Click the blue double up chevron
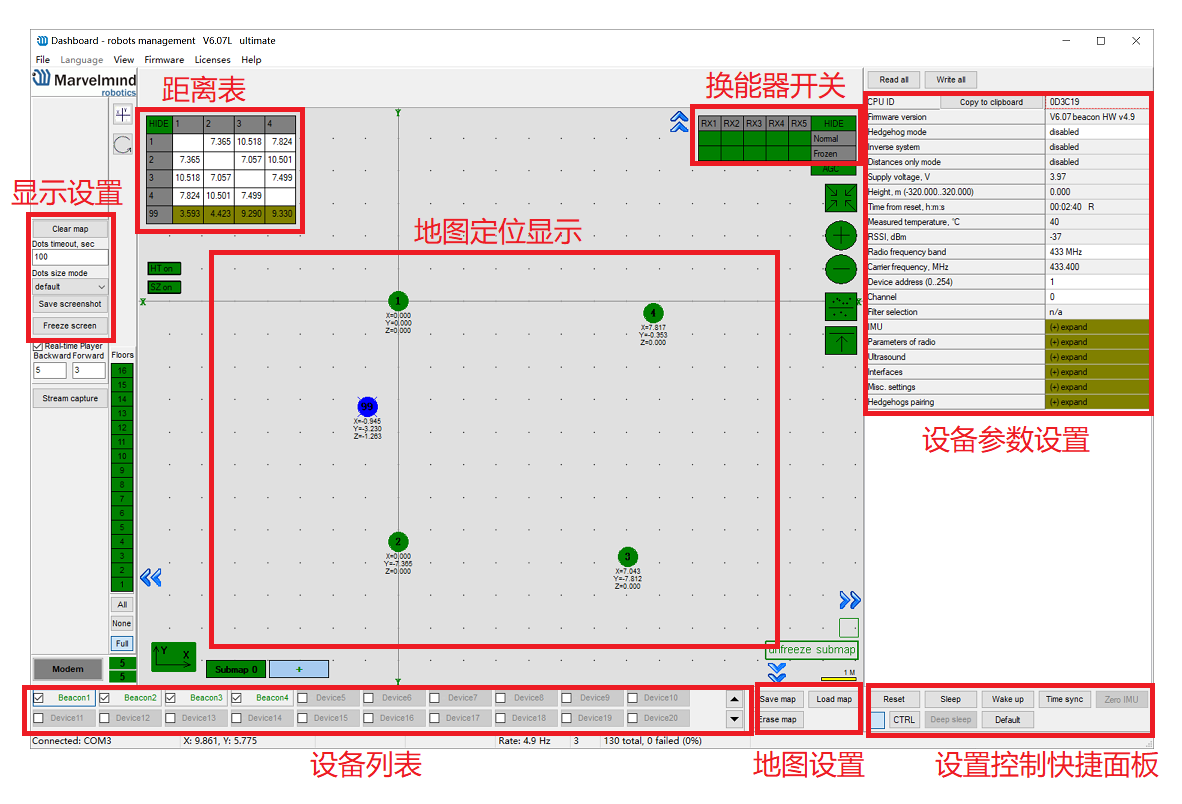1182x804 pixels. [679, 122]
